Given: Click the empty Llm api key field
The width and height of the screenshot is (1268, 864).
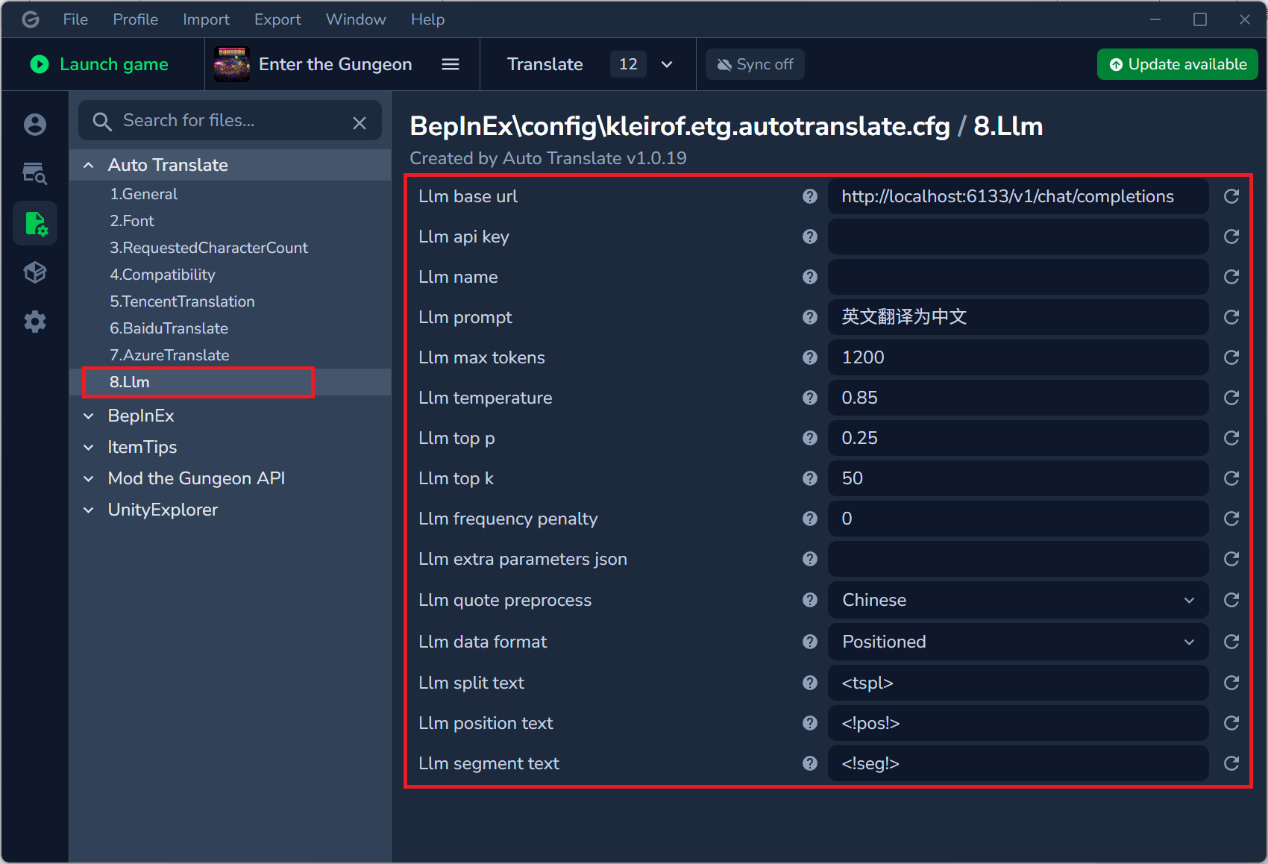Looking at the screenshot, I should (x=1018, y=237).
